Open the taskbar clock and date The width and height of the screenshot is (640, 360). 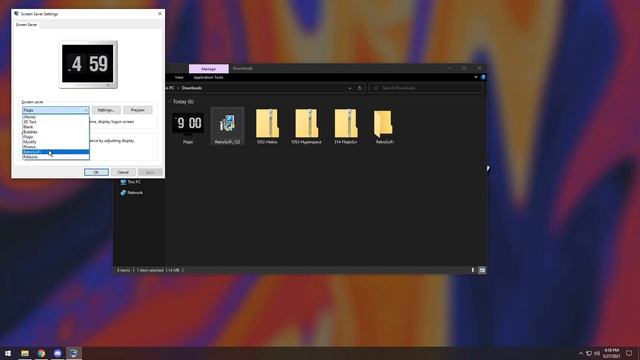(x=611, y=353)
